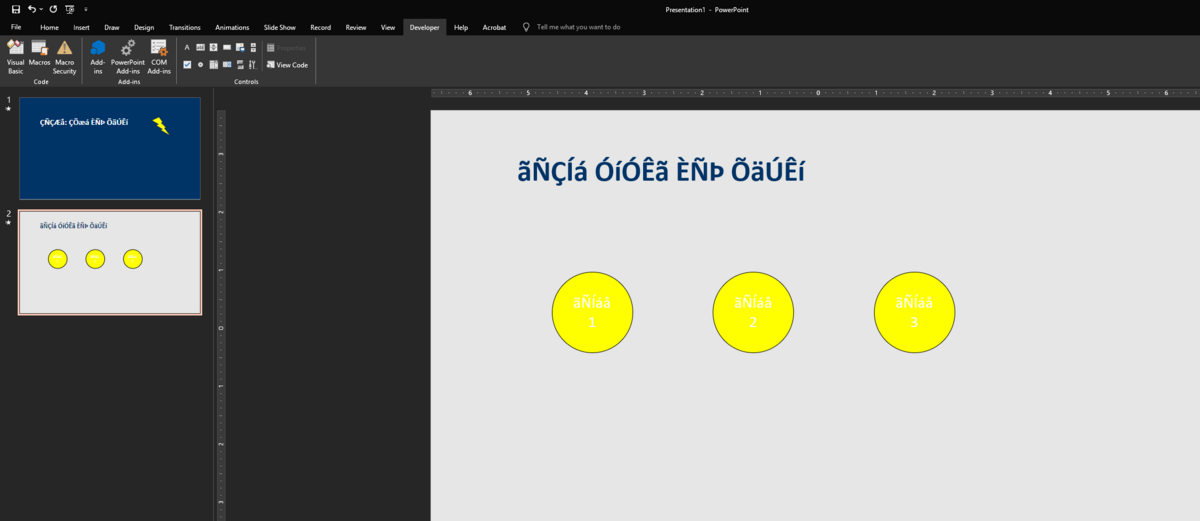The width and height of the screenshot is (1200, 521).
Task: Select the Text Box control icon
Action: click(x=200, y=47)
